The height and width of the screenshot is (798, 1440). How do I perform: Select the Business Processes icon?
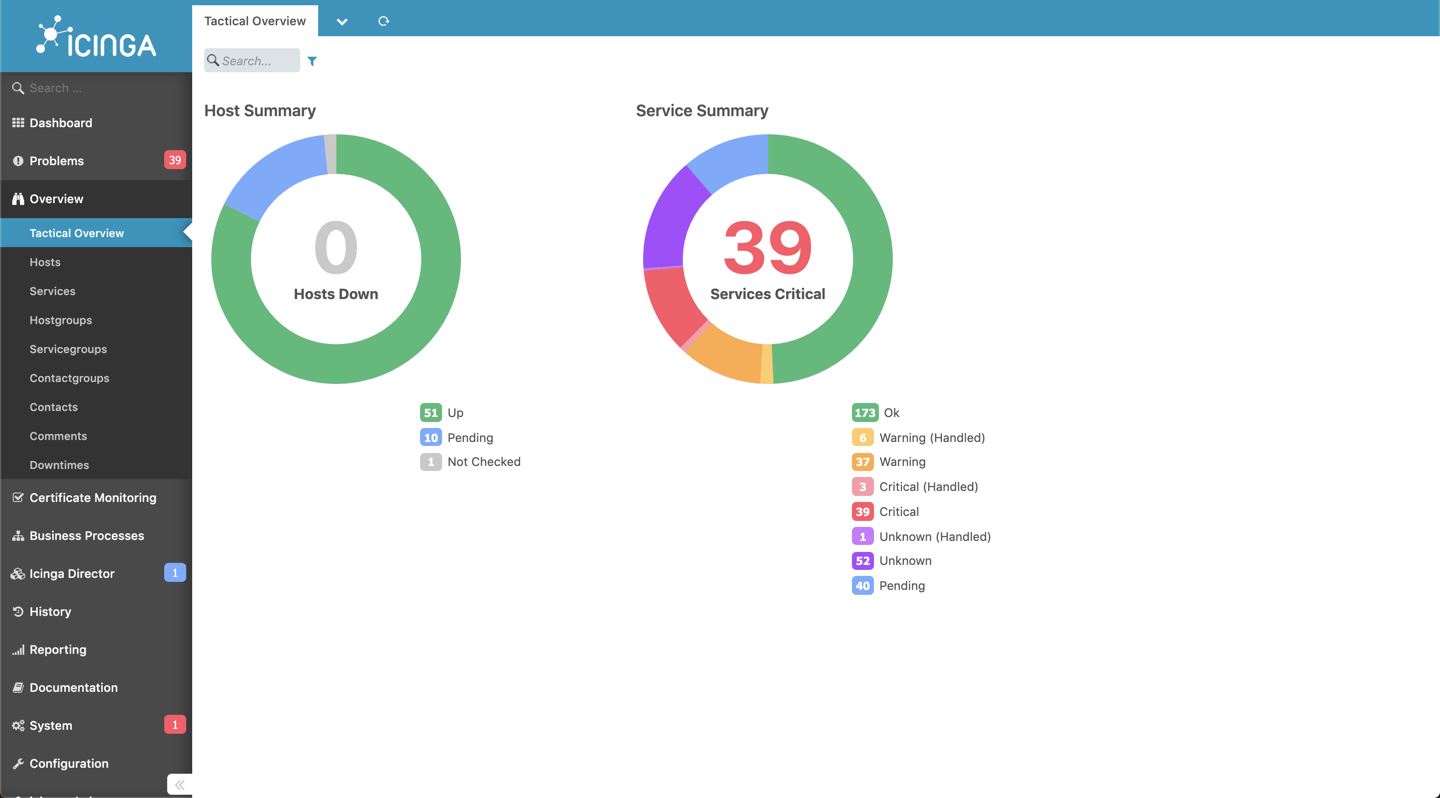(x=17, y=535)
